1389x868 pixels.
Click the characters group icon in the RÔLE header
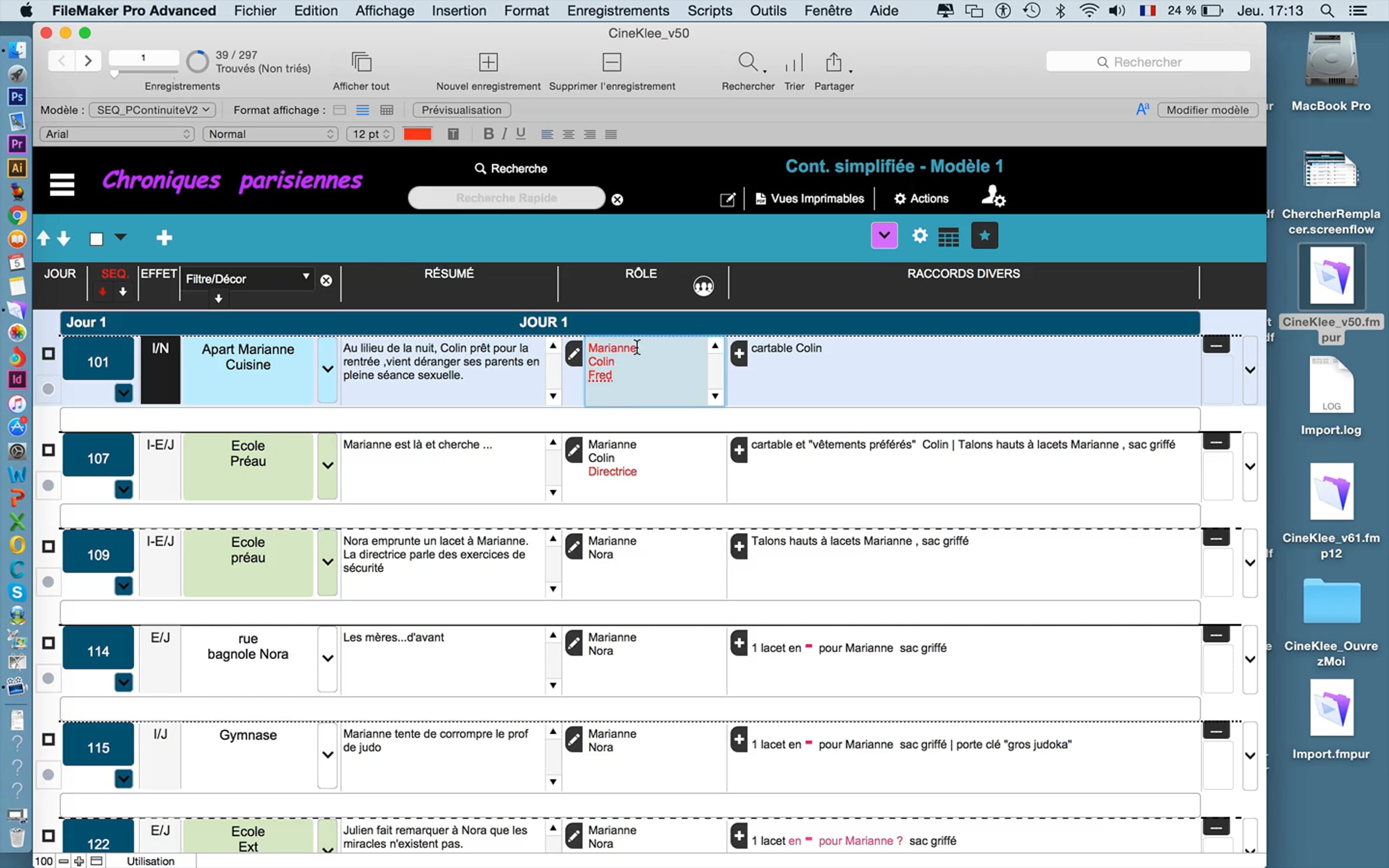click(x=703, y=286)
